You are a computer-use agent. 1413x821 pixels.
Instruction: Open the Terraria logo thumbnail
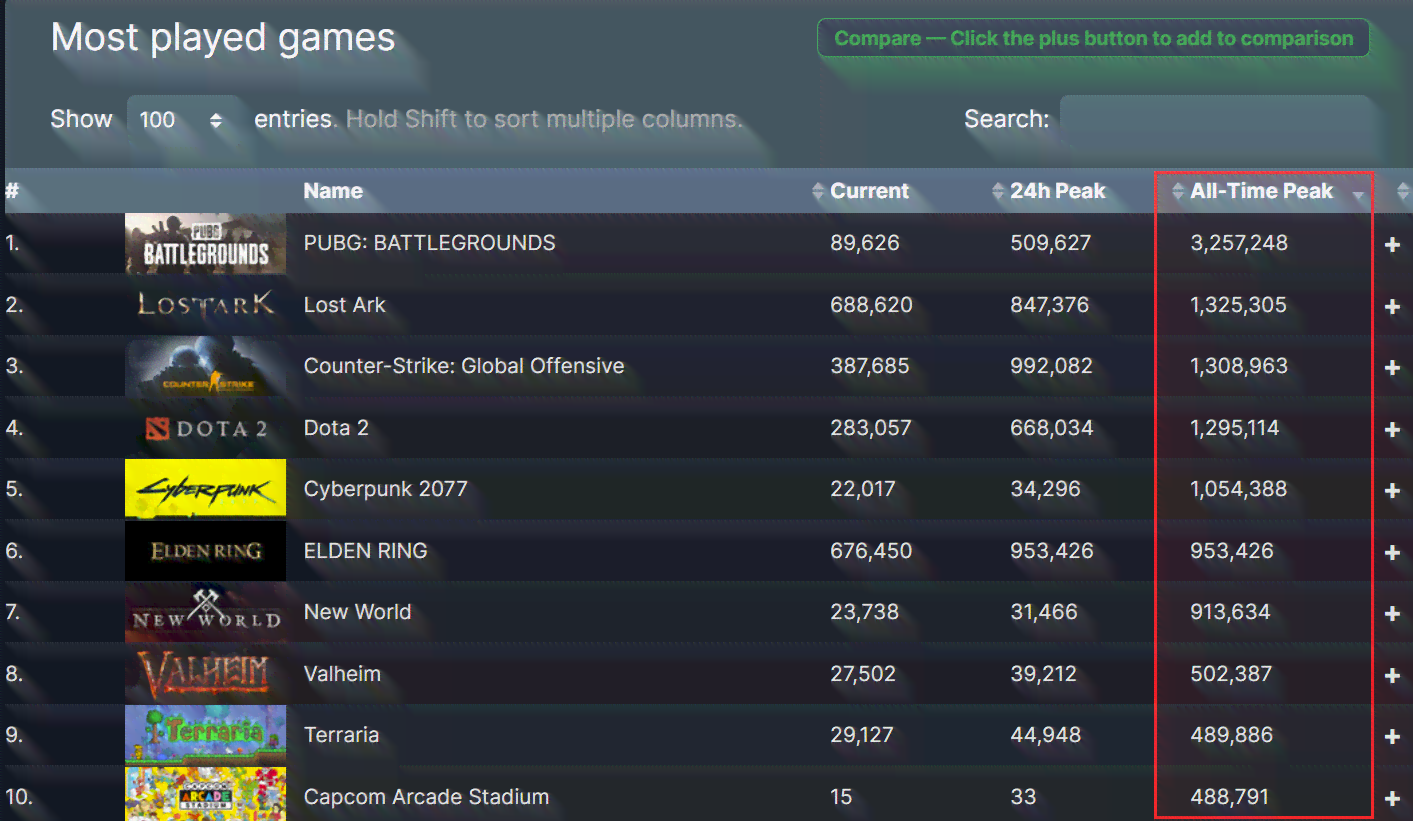point(205,735)
